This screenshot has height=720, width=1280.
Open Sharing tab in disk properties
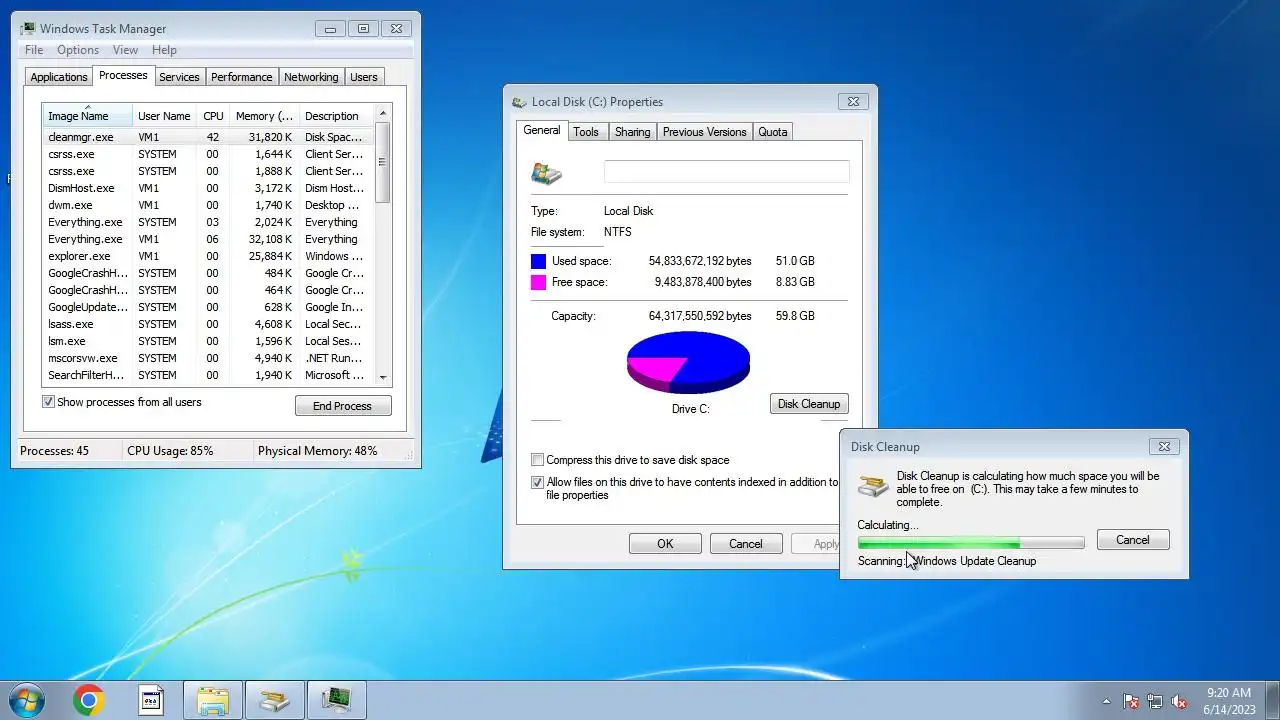tap(632, 132)
